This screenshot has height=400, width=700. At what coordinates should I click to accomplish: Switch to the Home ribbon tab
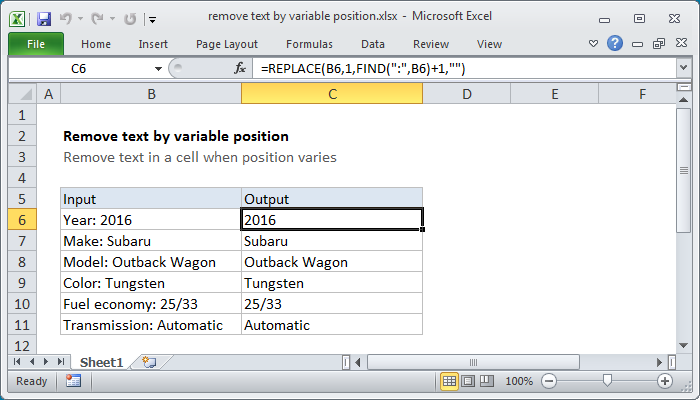coord(96,44)
